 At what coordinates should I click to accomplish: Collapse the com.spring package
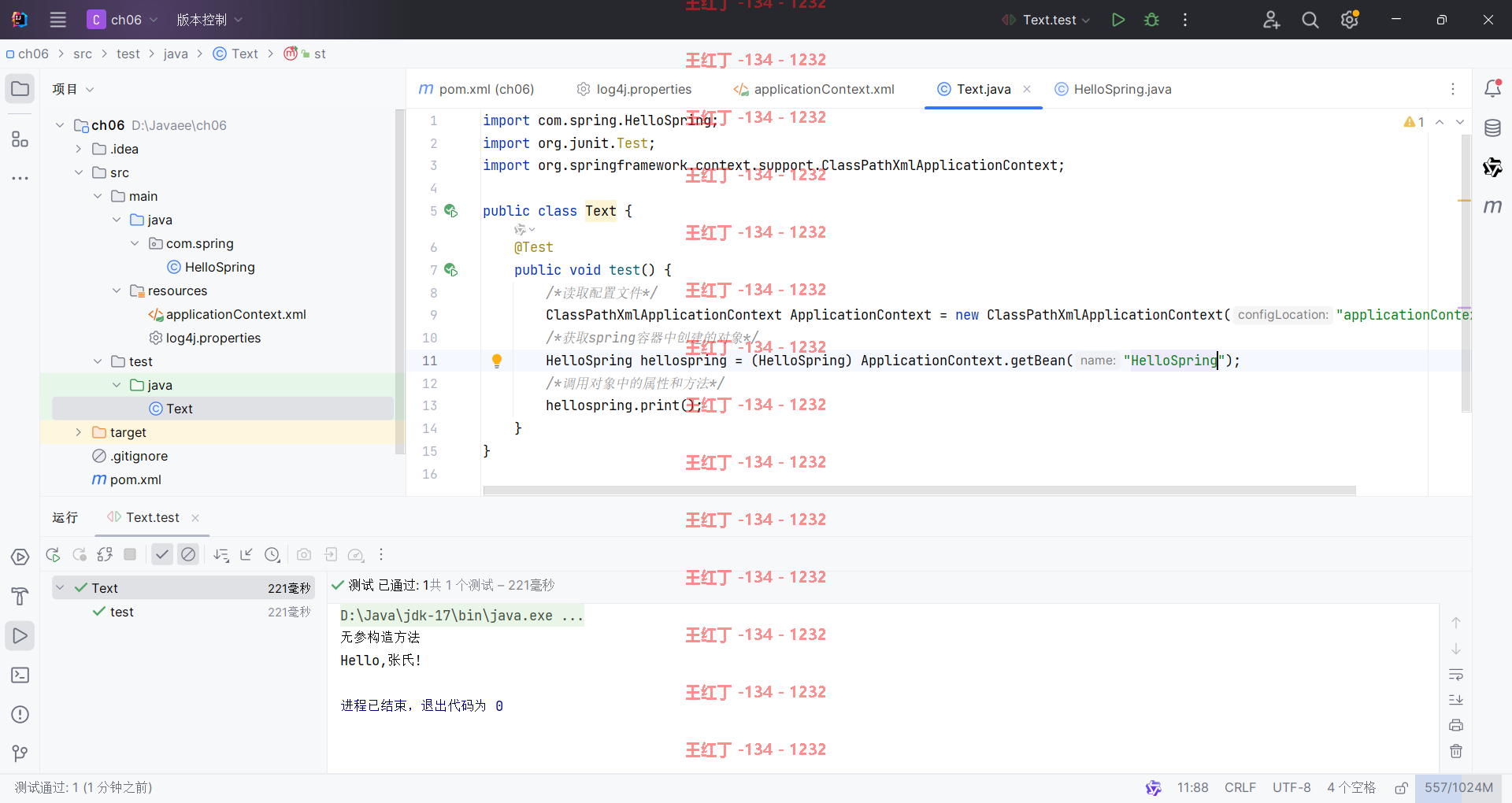tap(135, 243)
